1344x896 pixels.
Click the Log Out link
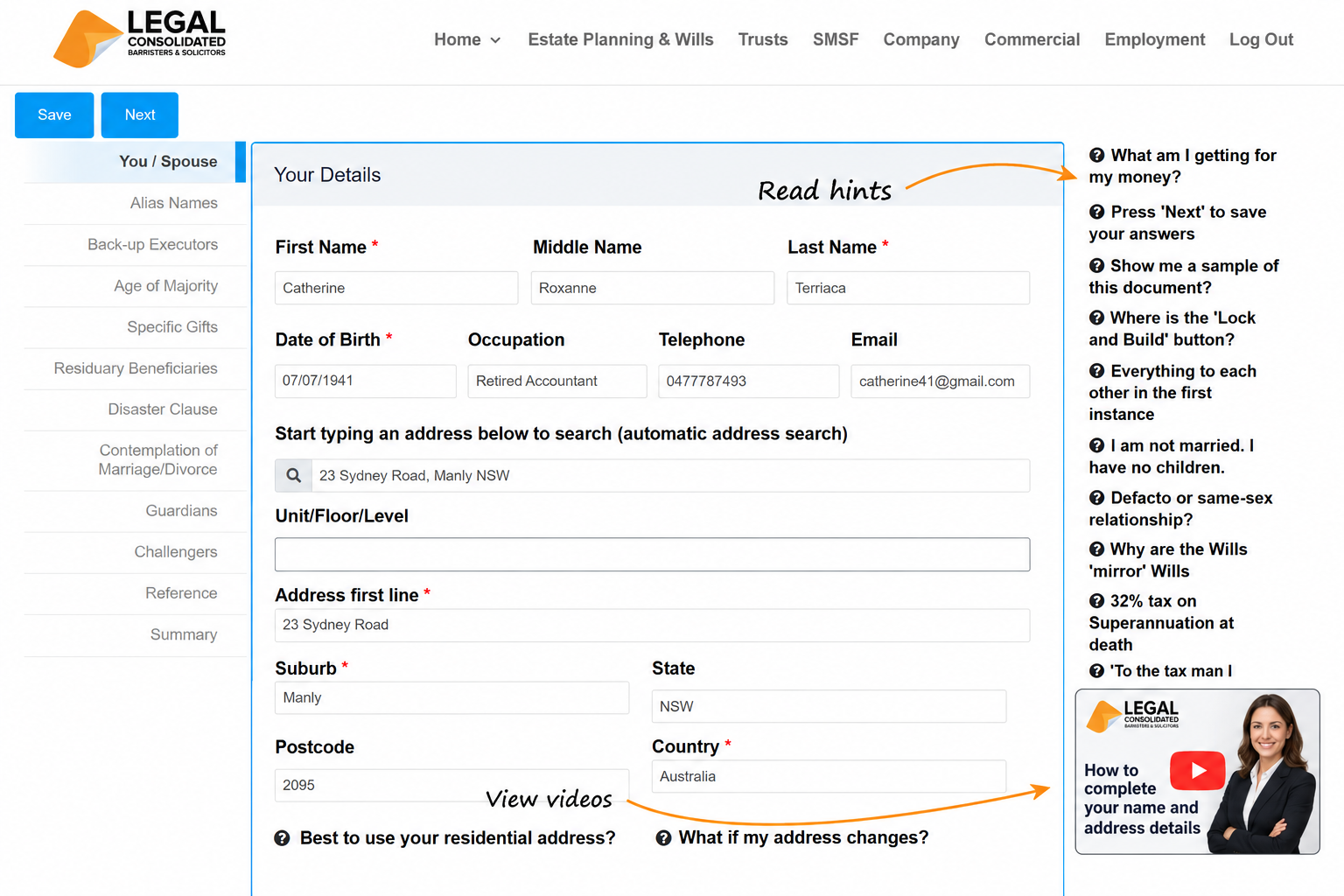tap(1261, 39)
